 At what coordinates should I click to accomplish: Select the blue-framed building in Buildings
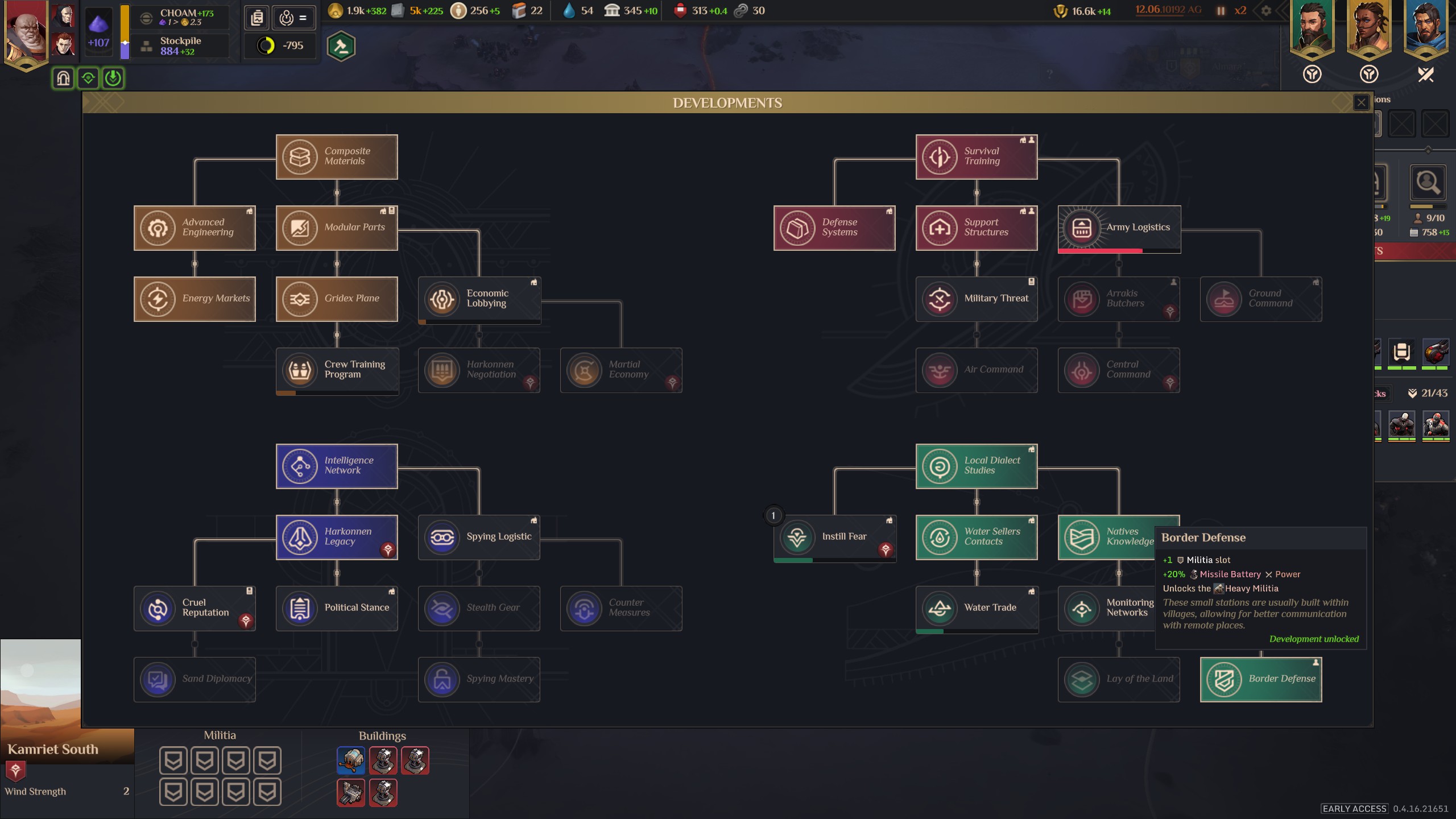(x=351, y=760)
